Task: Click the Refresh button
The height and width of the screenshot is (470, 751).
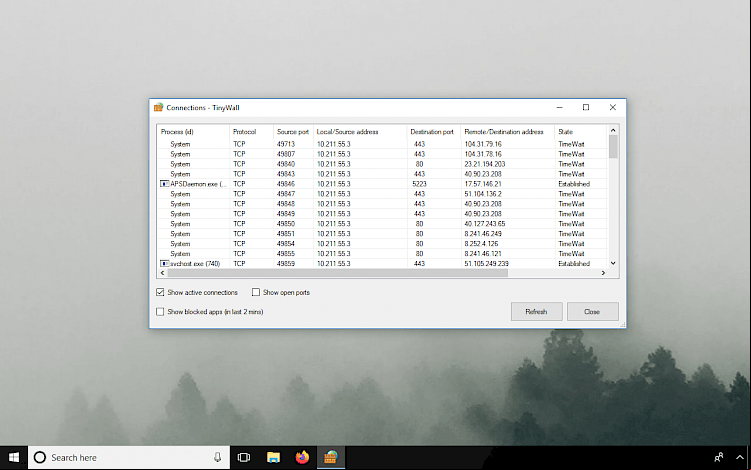Action: [536, 311]
